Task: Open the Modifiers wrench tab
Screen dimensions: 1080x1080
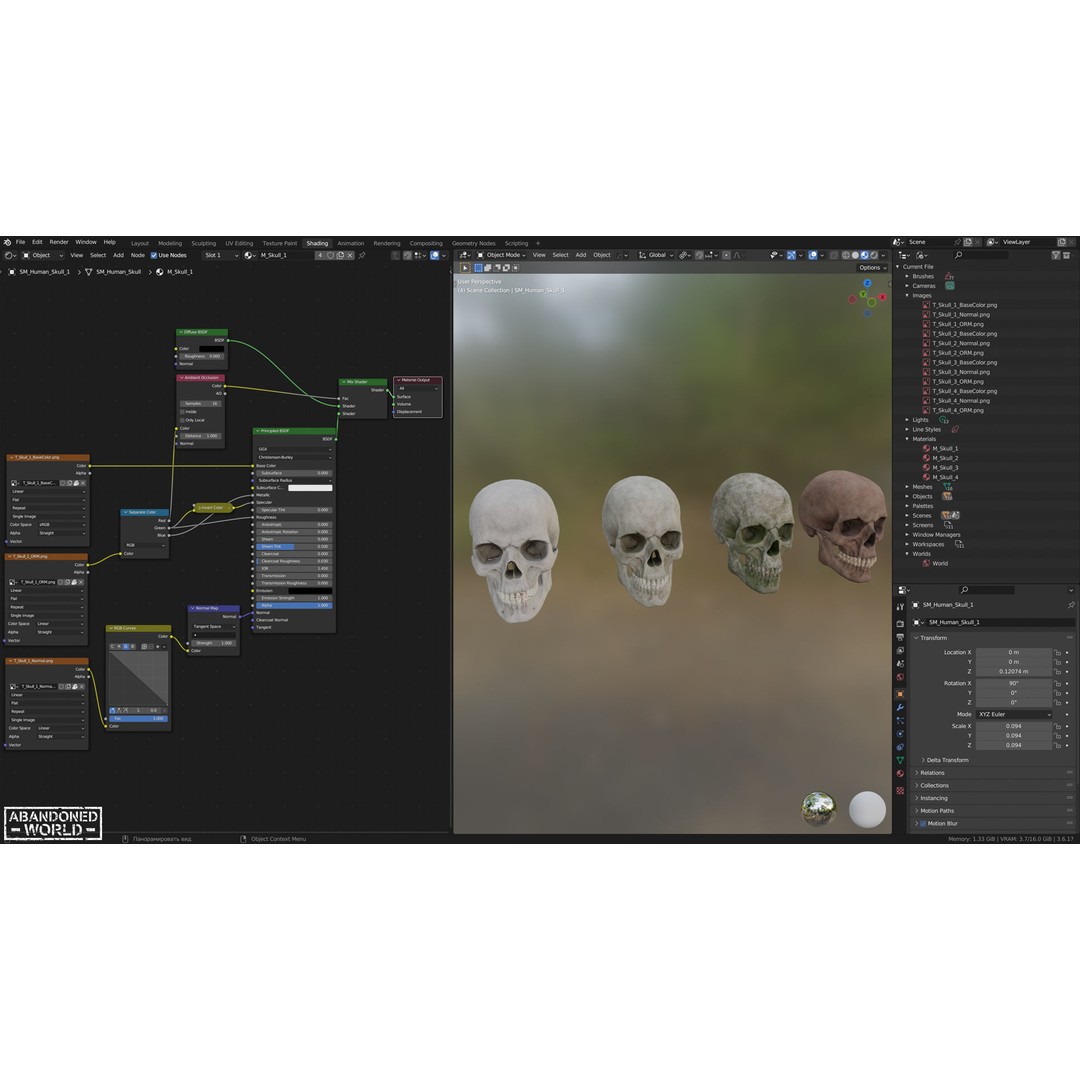Action: tap(900, 707)
